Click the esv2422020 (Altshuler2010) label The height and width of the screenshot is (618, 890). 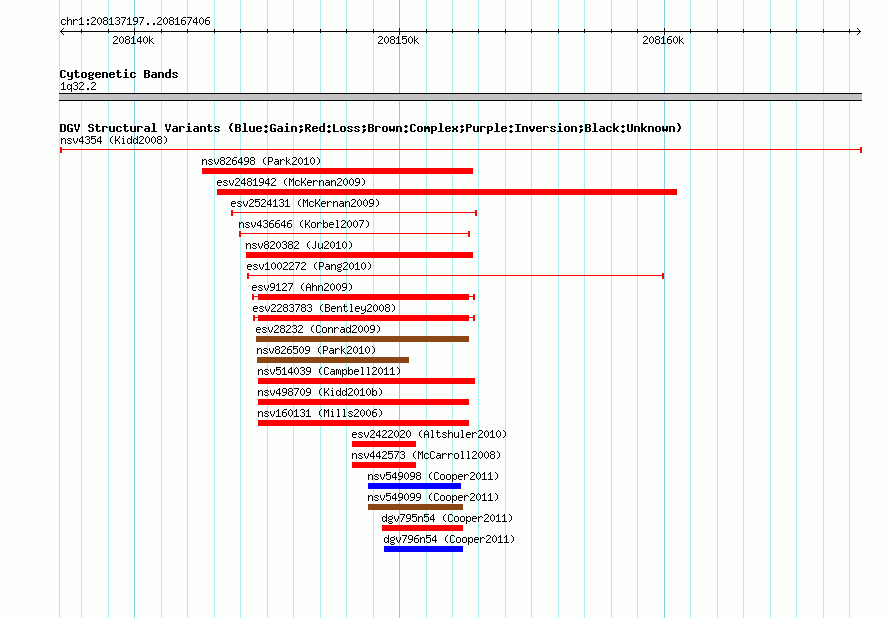[429, 434]
